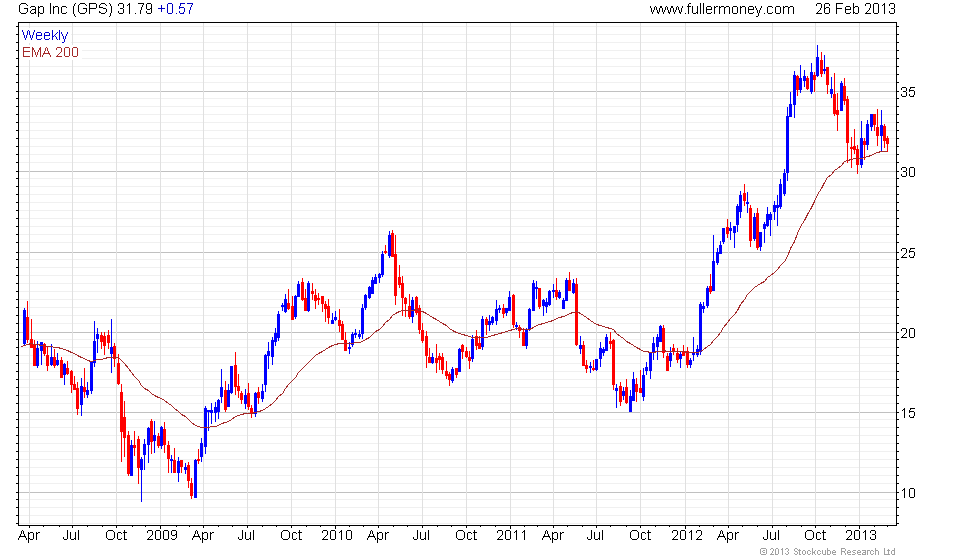Click the y-axis label 15
This screenshot has height=560, width=980.
[908, 413]
